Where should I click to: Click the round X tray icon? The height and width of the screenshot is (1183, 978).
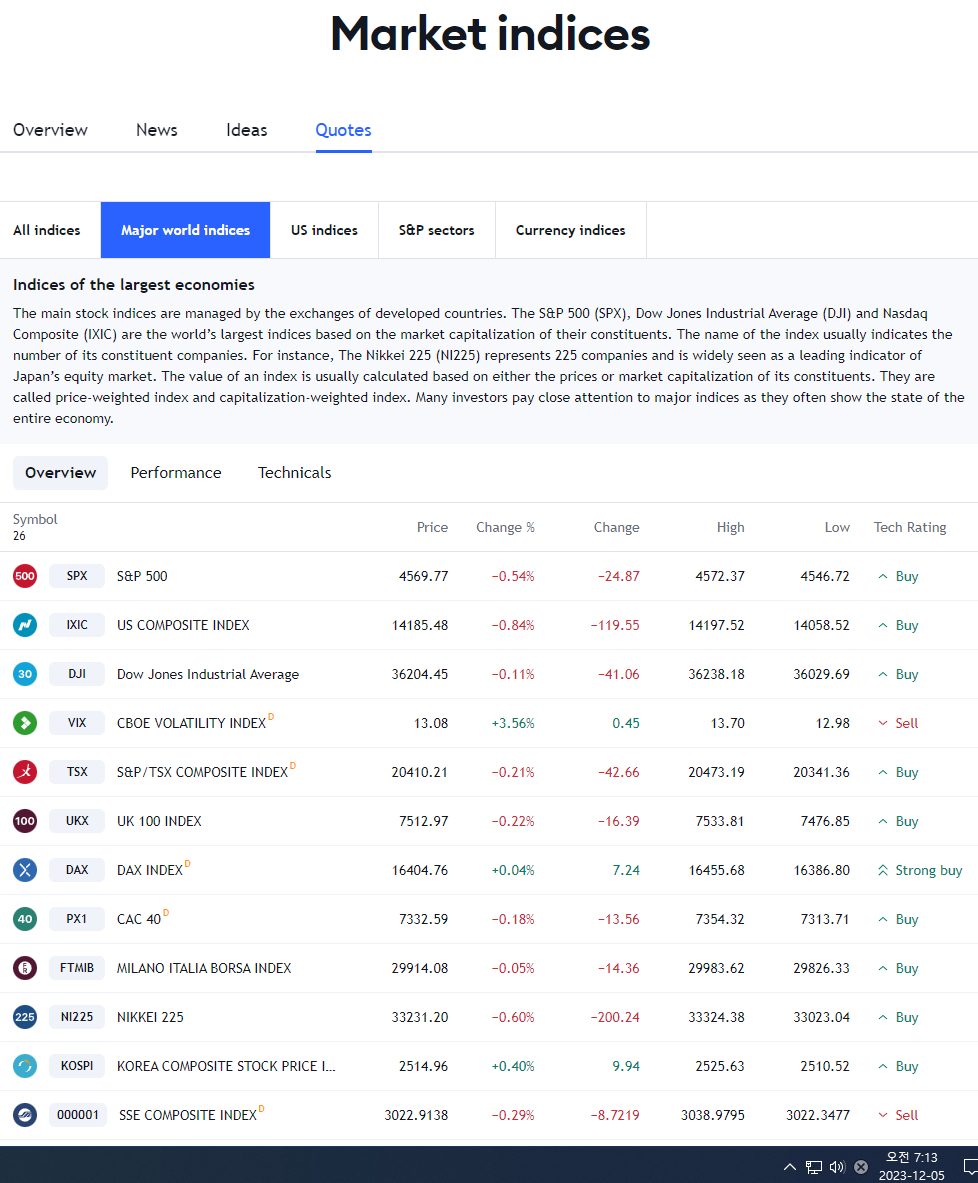[x=861, y=1167]
